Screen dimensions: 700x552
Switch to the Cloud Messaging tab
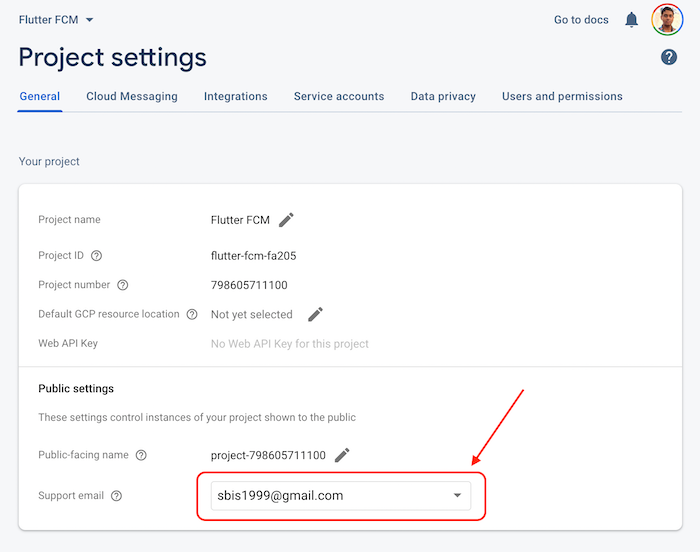(132, 97)
